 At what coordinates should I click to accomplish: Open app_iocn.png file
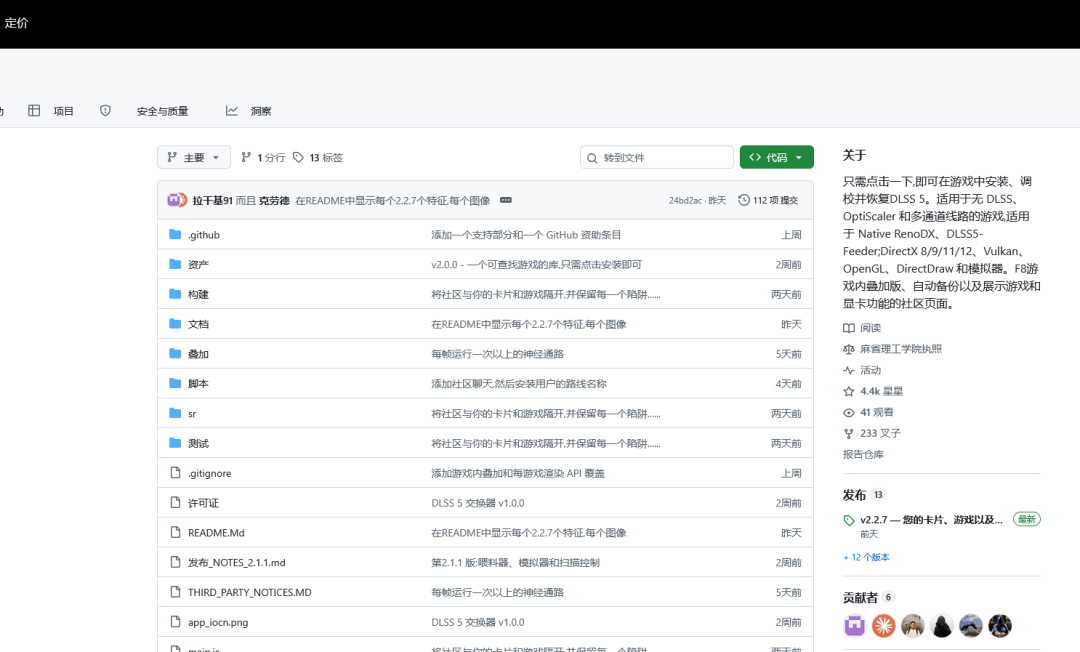click(x=218, y=622)
